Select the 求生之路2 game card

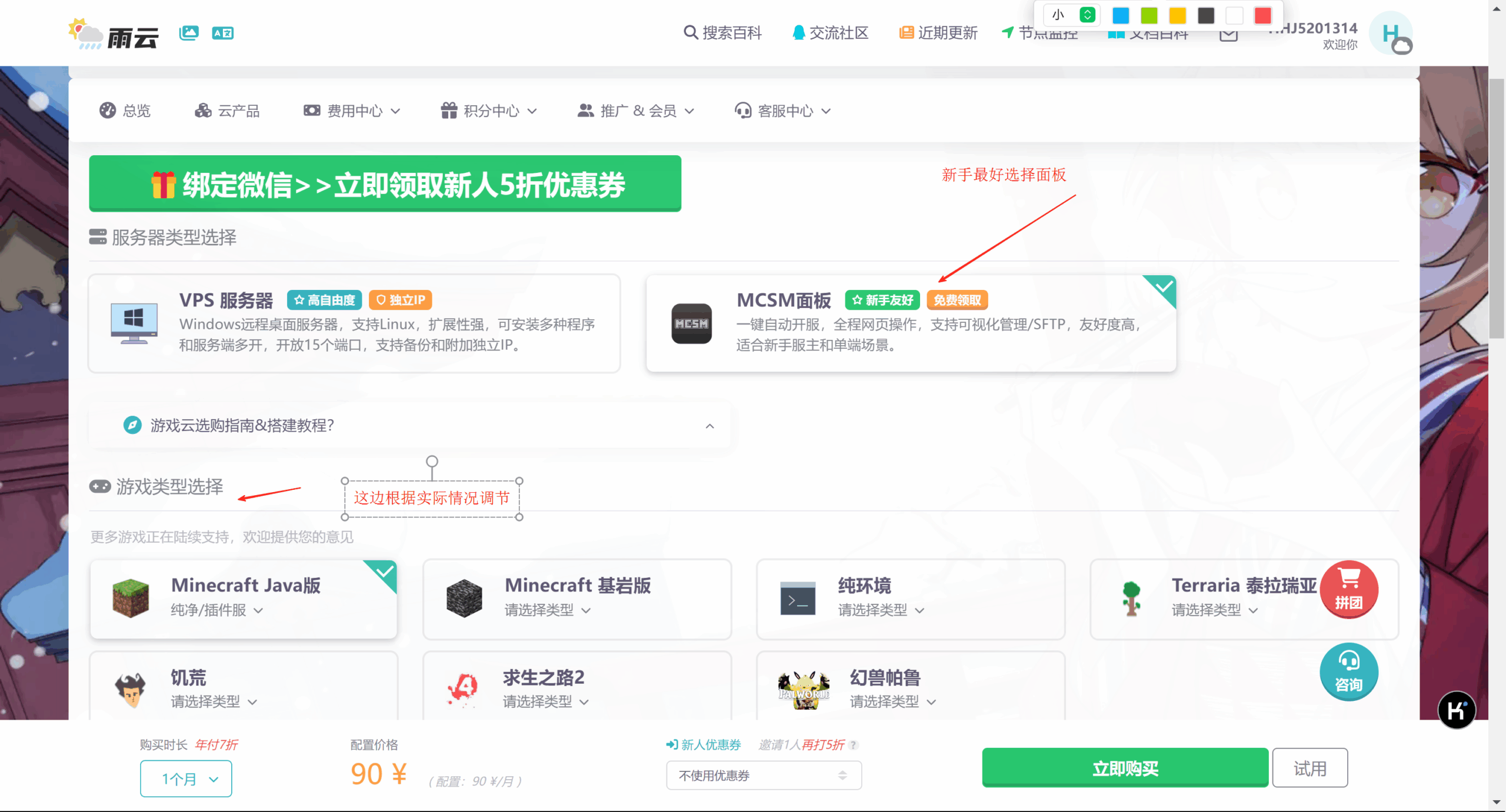point(577,686)
